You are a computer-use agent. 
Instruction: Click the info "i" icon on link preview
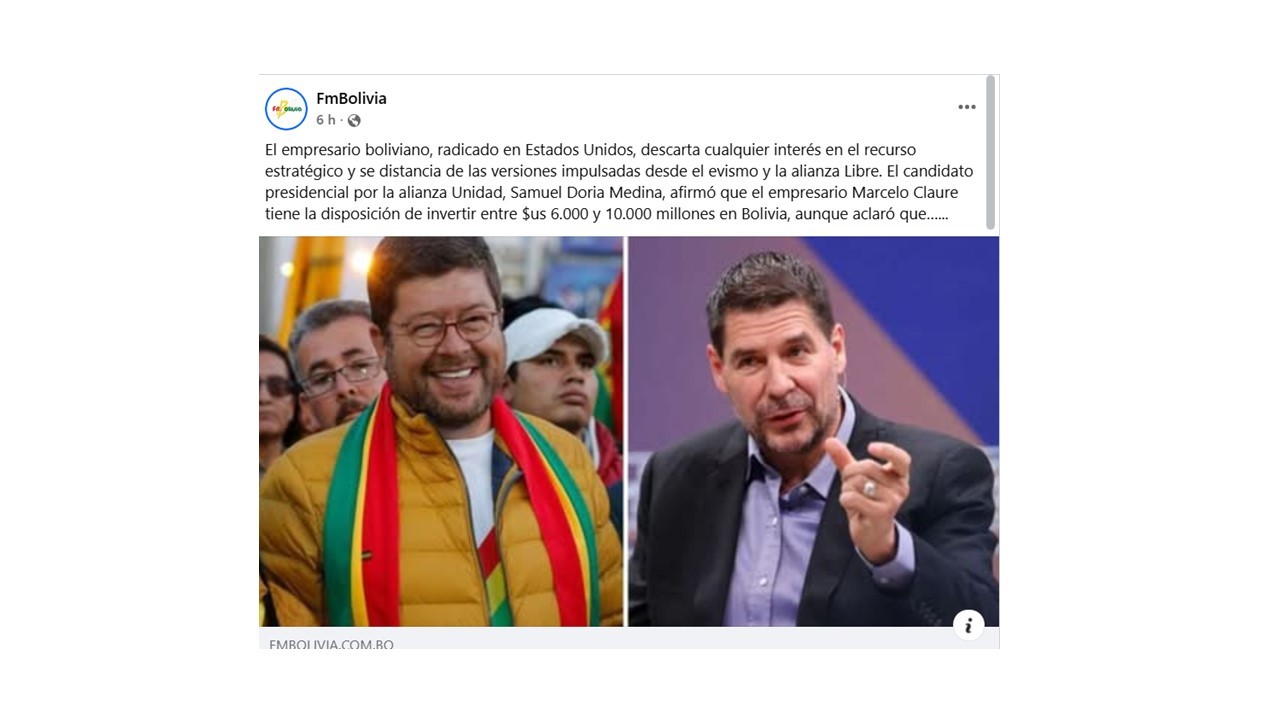[x=968, y=625]
